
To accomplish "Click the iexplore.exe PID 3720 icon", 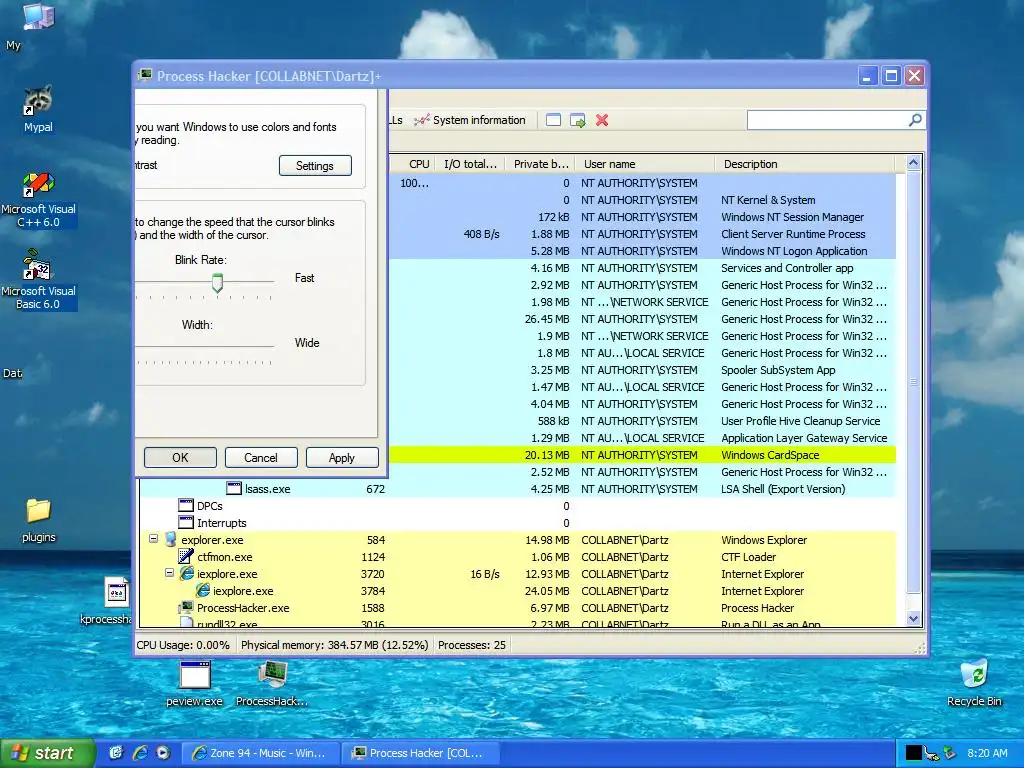I will click(x=187, y=573).
